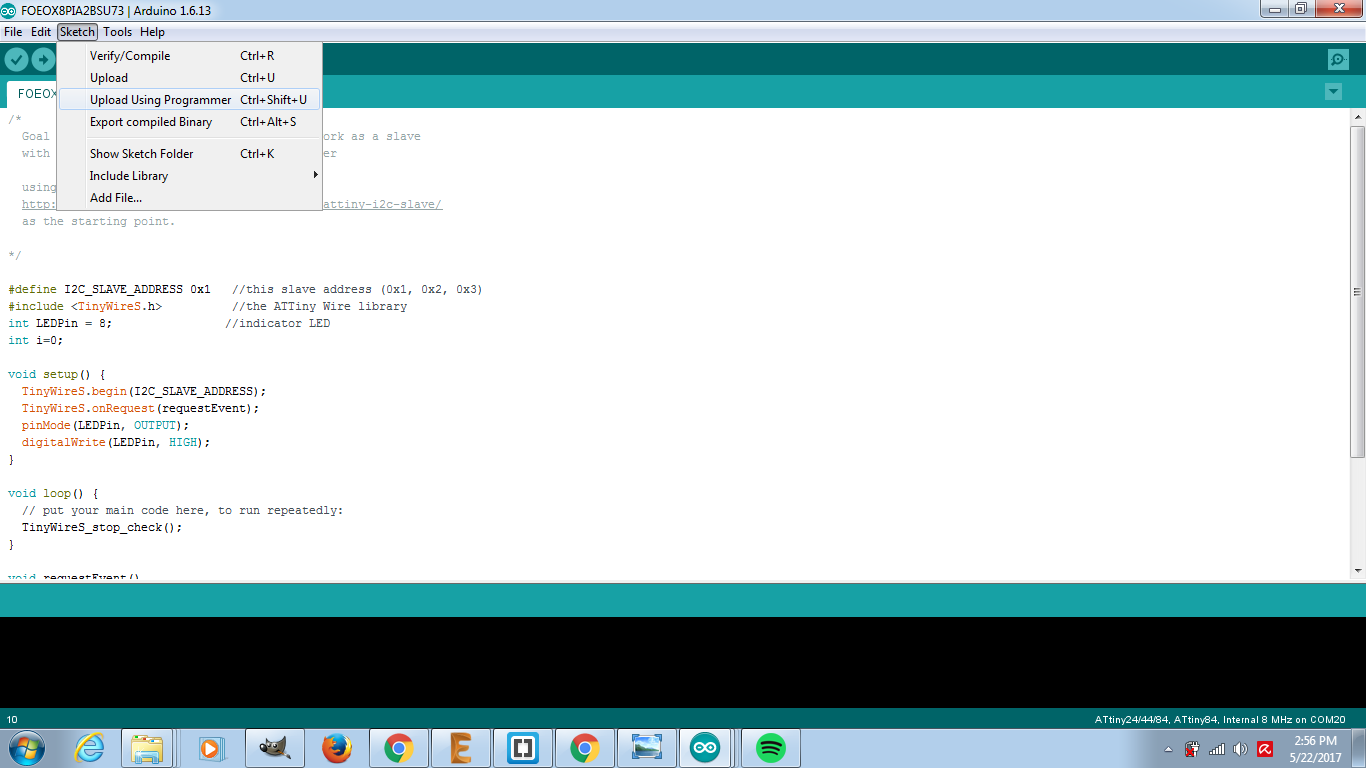Click the 'int i=0;' line
Screen dimensions: 1366x768
click(35, 340)
